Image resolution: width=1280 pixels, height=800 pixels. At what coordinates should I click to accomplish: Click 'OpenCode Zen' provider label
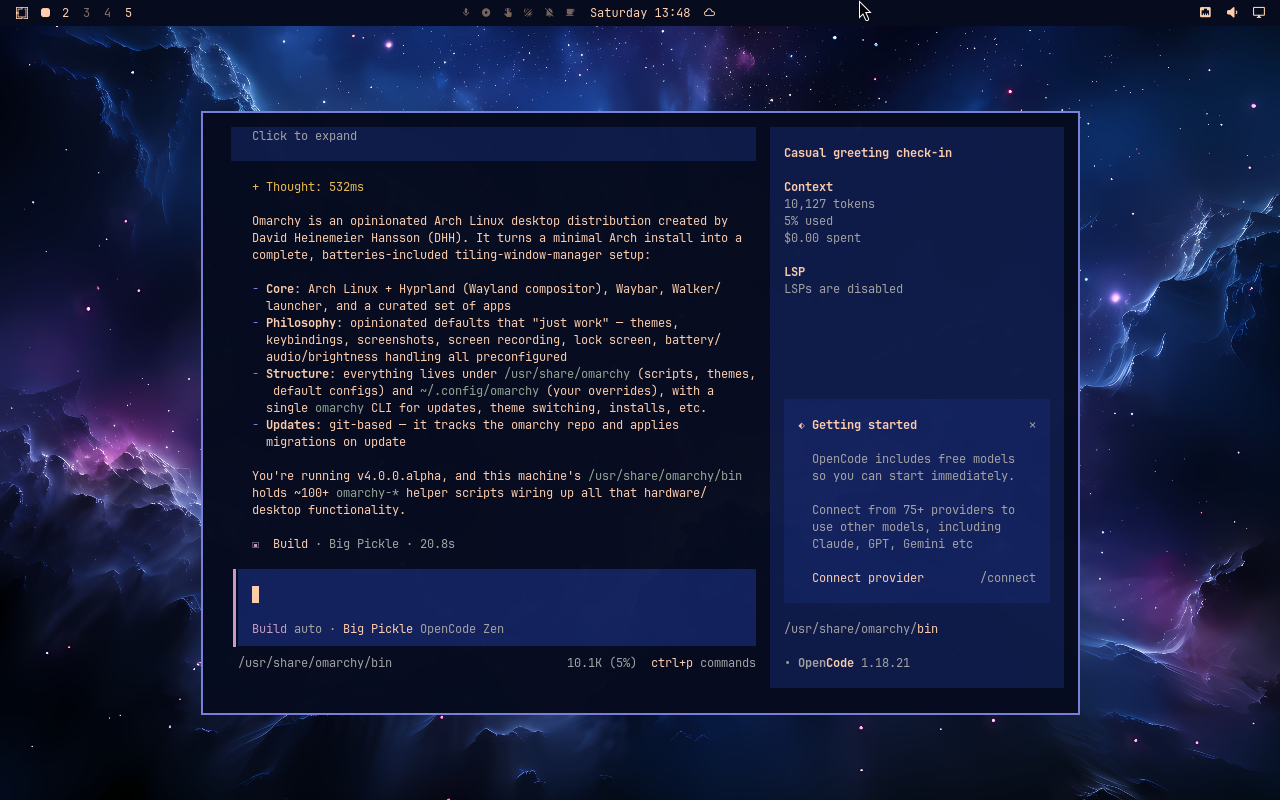pyautogui.click(x=462, y=629)
